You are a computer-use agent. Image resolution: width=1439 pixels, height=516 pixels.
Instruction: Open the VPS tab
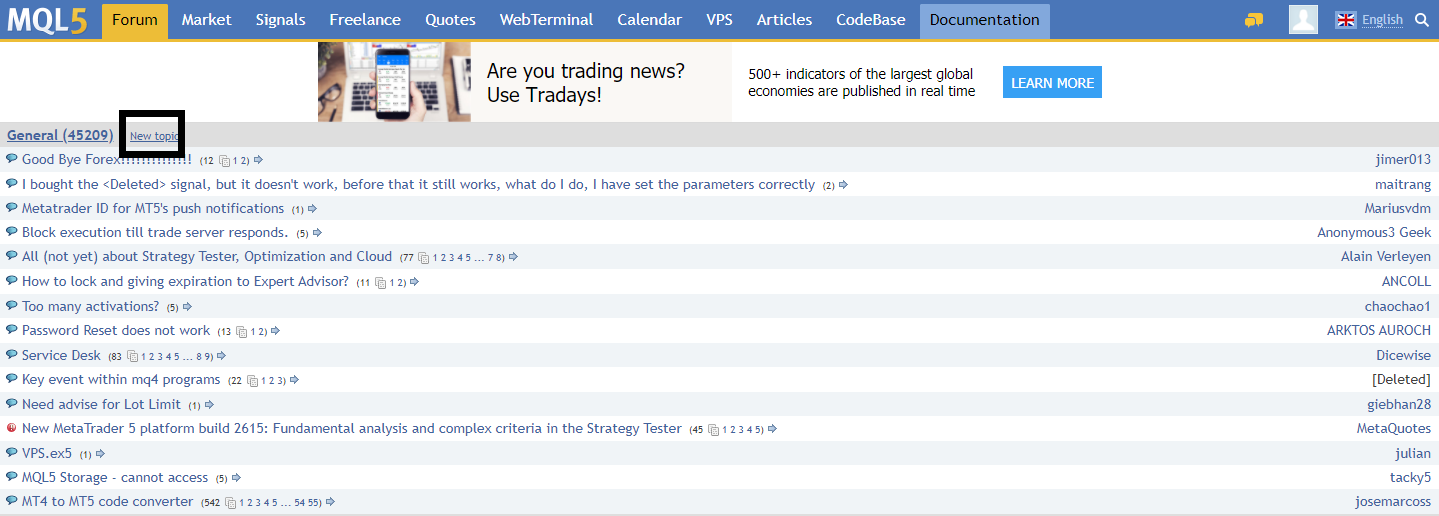click(x=719, y=20)
